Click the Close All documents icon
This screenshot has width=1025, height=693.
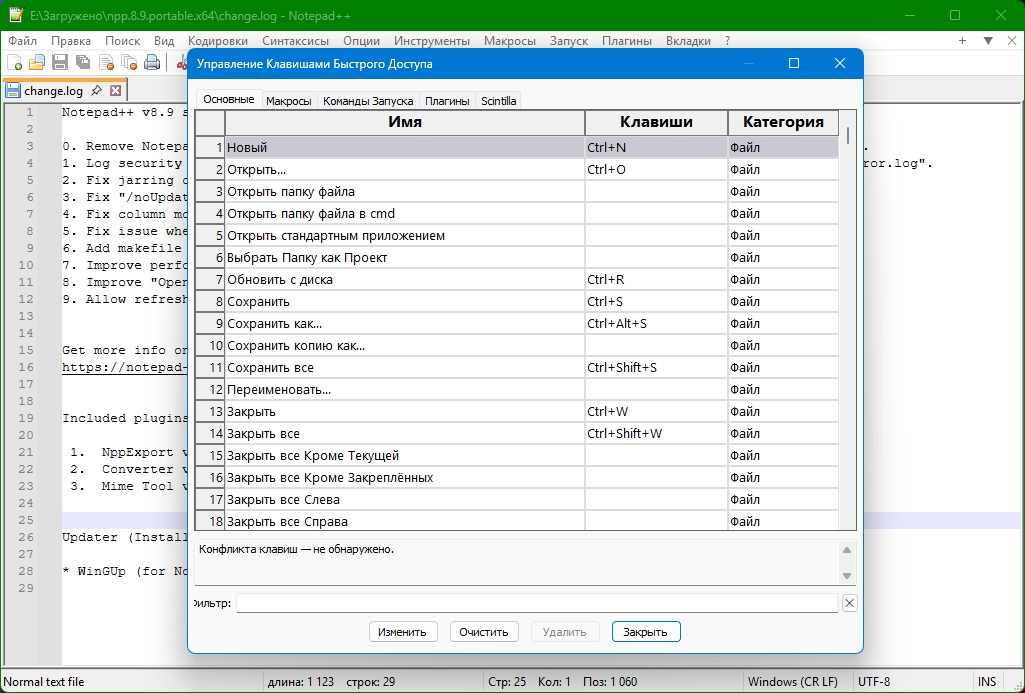[129, 63]
